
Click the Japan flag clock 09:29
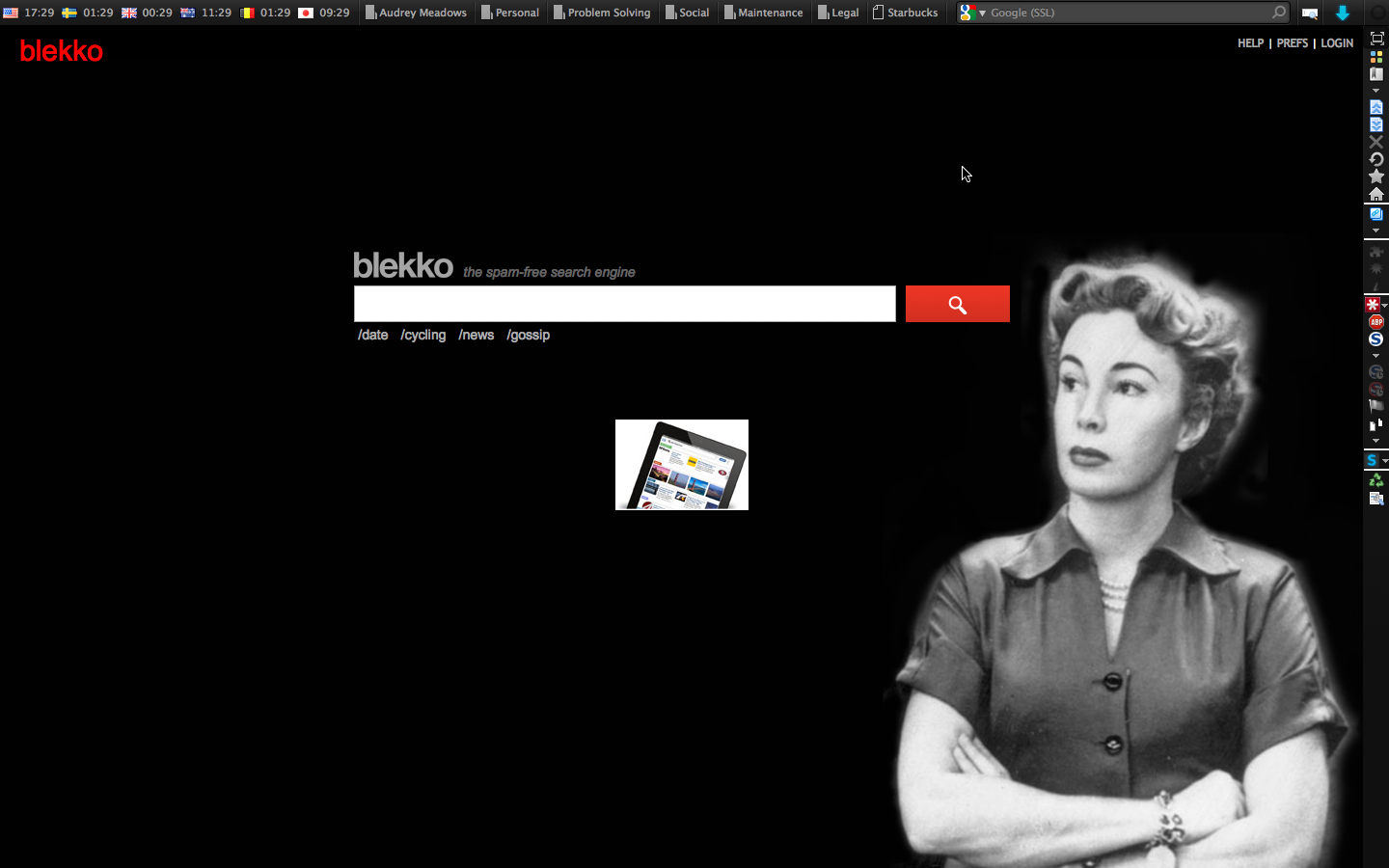[324, 13]
